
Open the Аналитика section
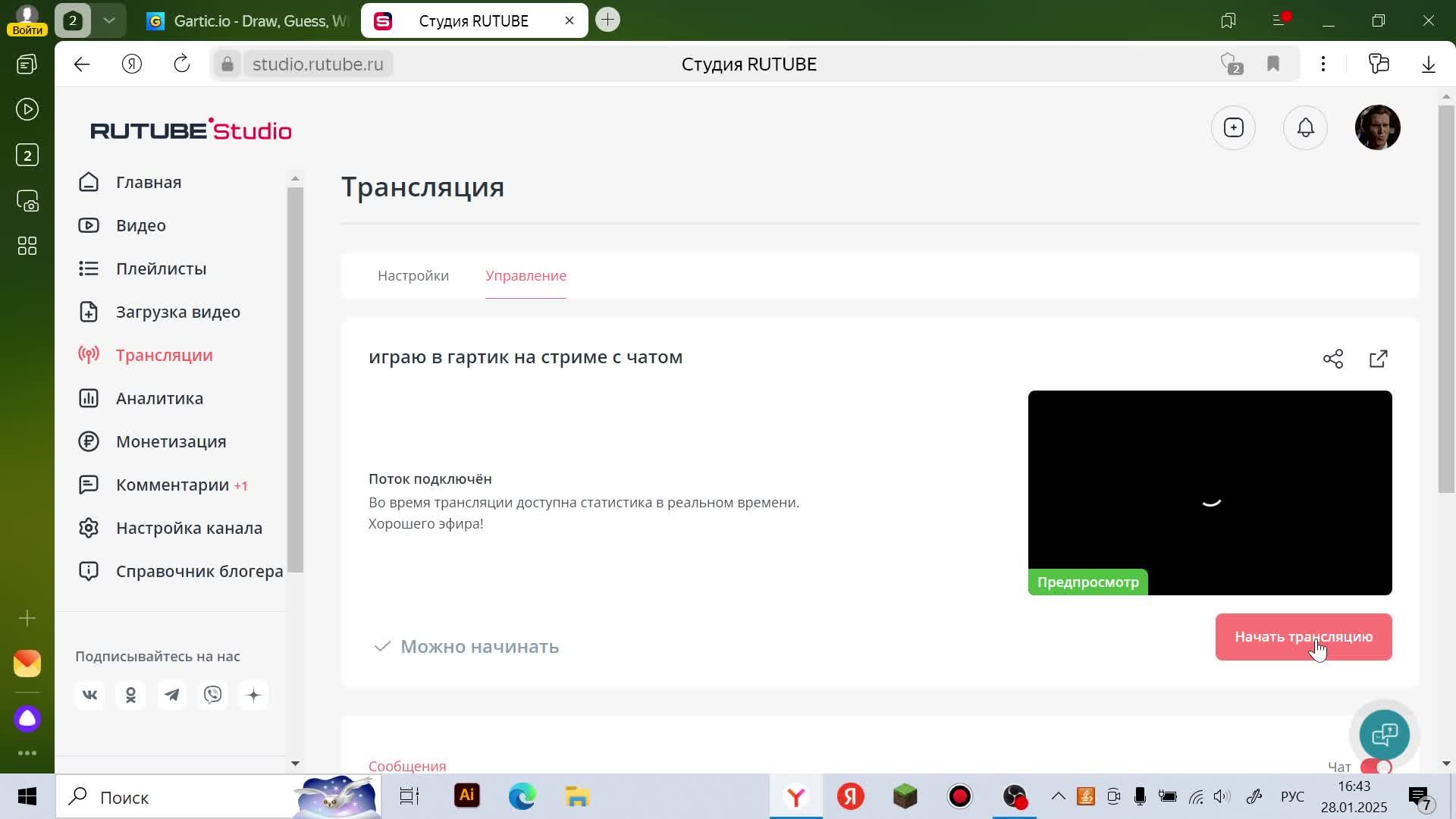click(140, 398)
